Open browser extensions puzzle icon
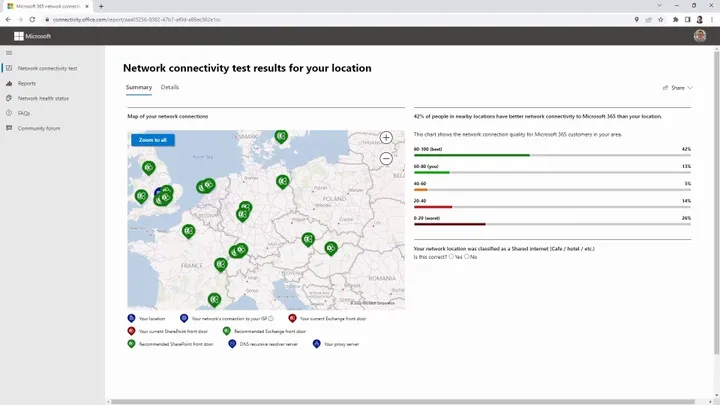Viewport: 720px width, 405px height. (x=675, y=19)
